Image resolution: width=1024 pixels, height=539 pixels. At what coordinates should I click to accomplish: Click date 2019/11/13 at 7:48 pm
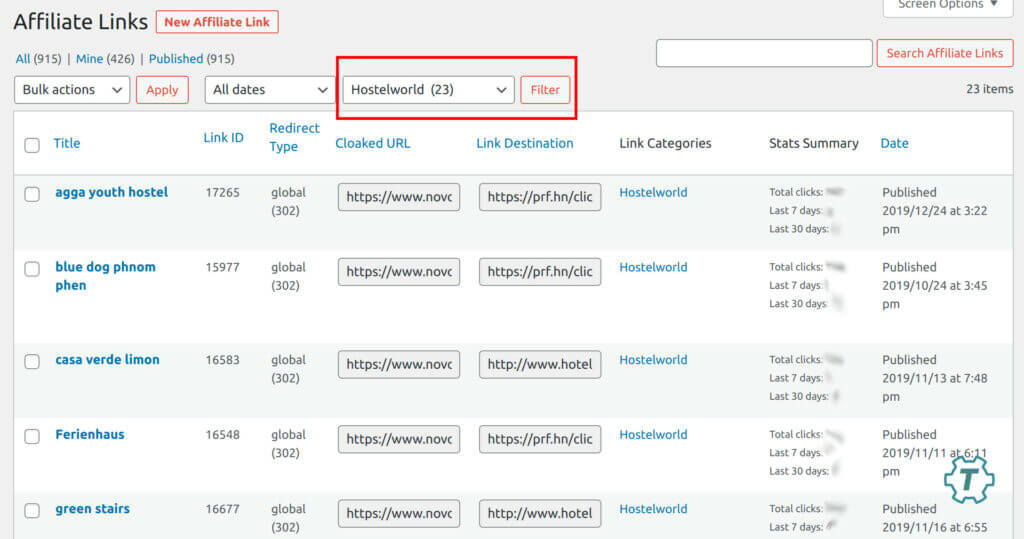tap(935, 387)
